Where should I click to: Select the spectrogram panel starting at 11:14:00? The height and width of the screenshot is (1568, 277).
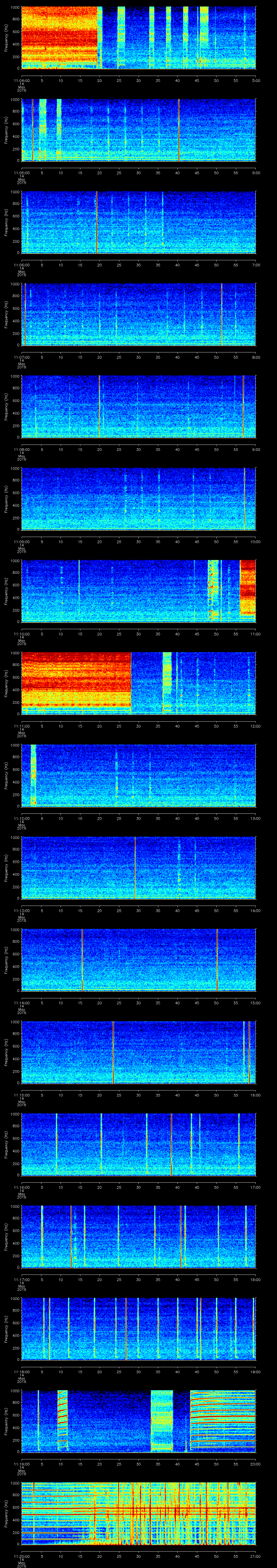[x=139, y=960]
